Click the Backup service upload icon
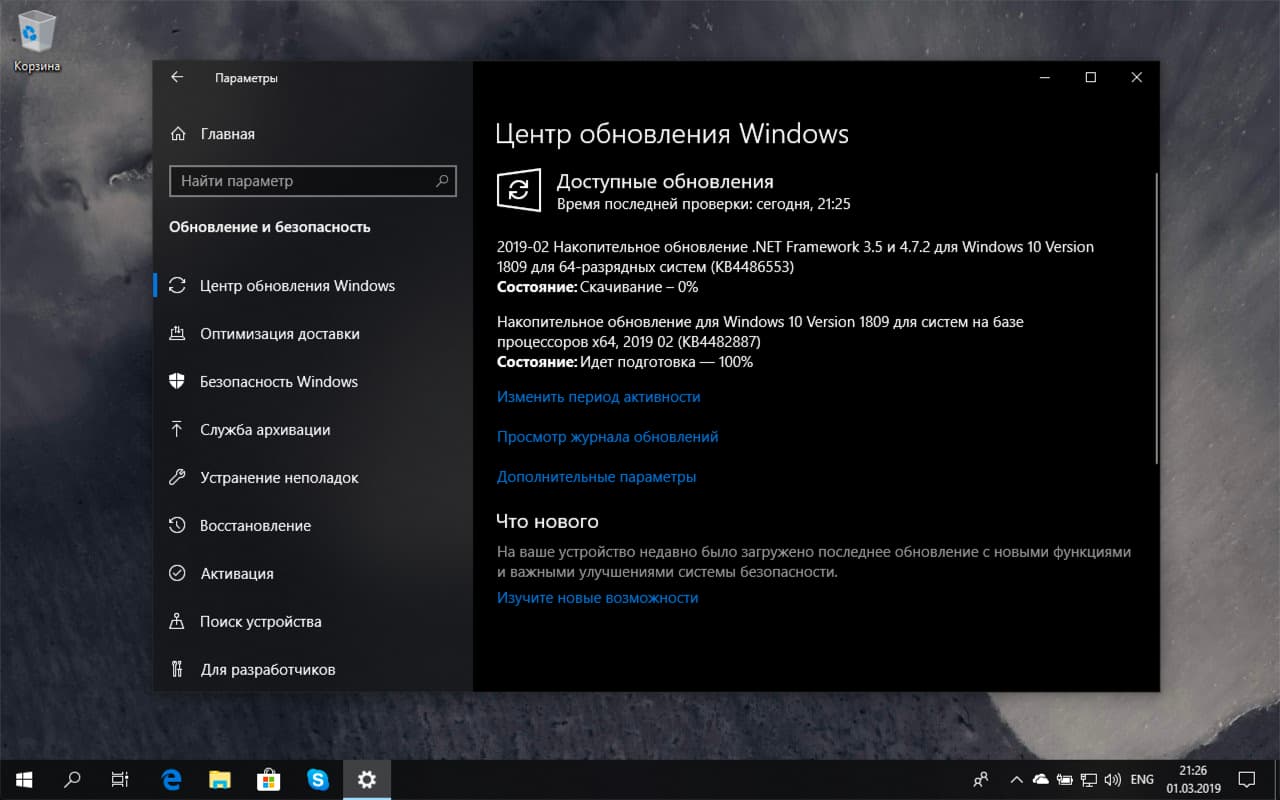The image size is (1280, 800). 179,429
